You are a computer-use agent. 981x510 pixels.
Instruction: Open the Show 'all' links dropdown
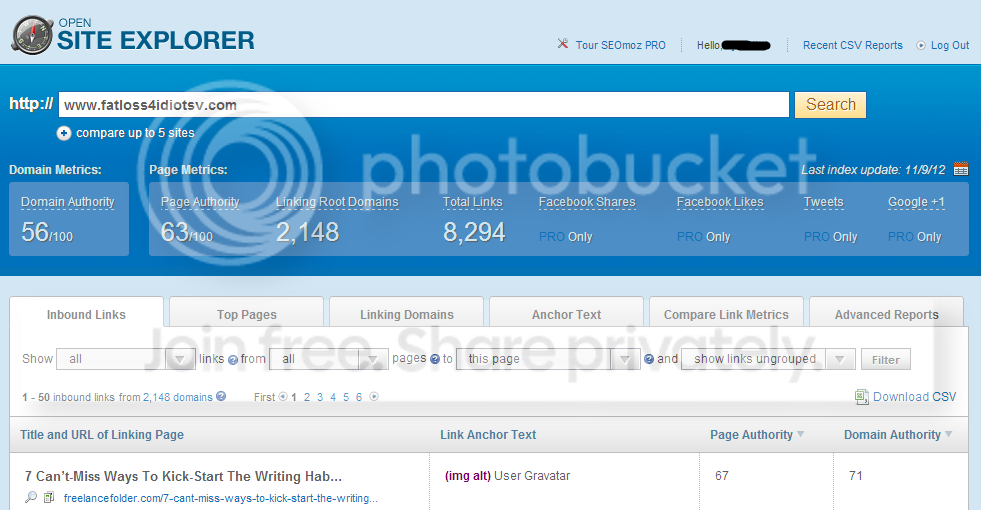click(x=126, y=359)
